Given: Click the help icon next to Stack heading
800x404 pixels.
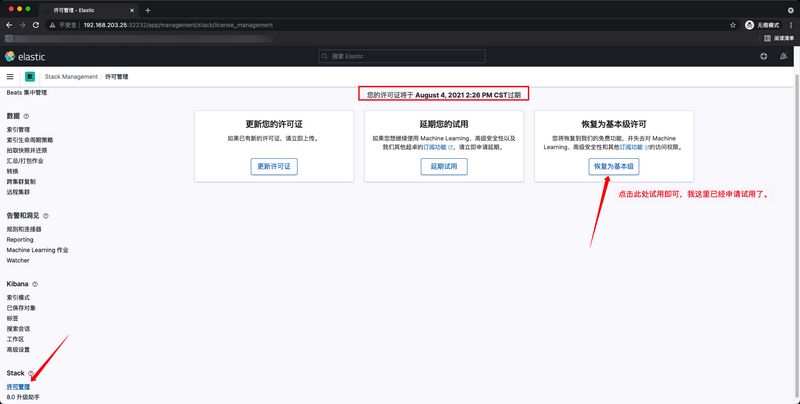Looking at the screenshot, I should pyautogui.click(x=31, y=373).
